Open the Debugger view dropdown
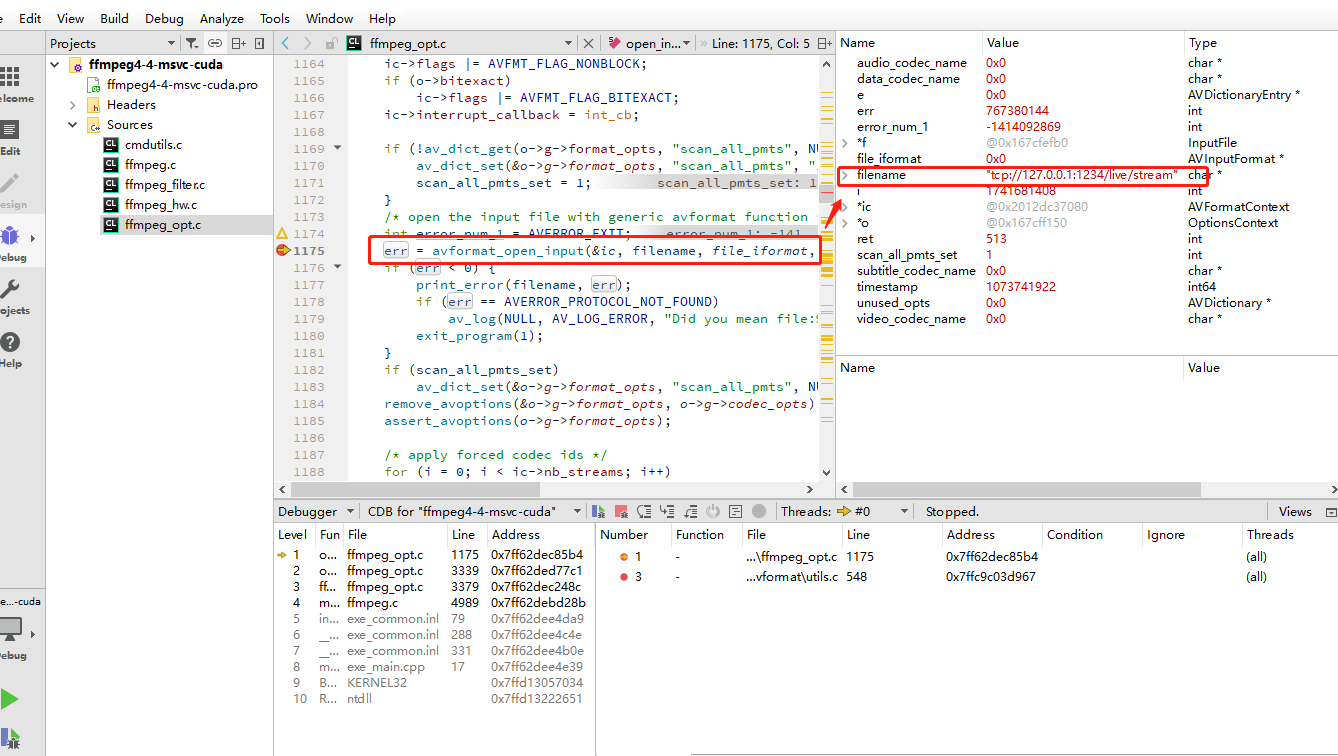 click(314, 511)
